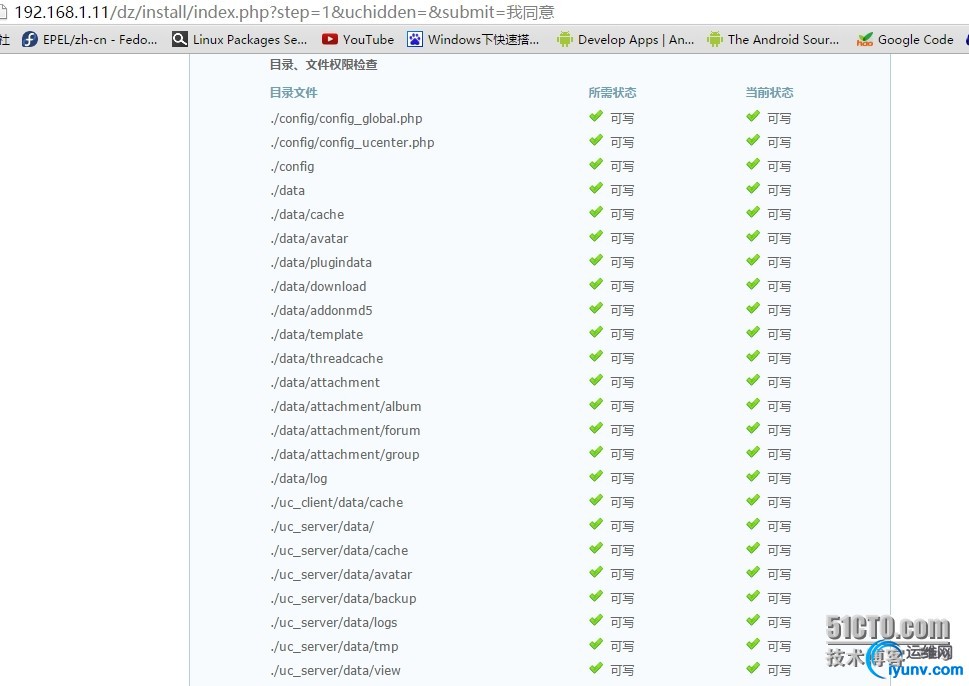Select the ./data/cache path text
Image resolution: width=969 pixels, height=686 pixels.
point(307,214)
